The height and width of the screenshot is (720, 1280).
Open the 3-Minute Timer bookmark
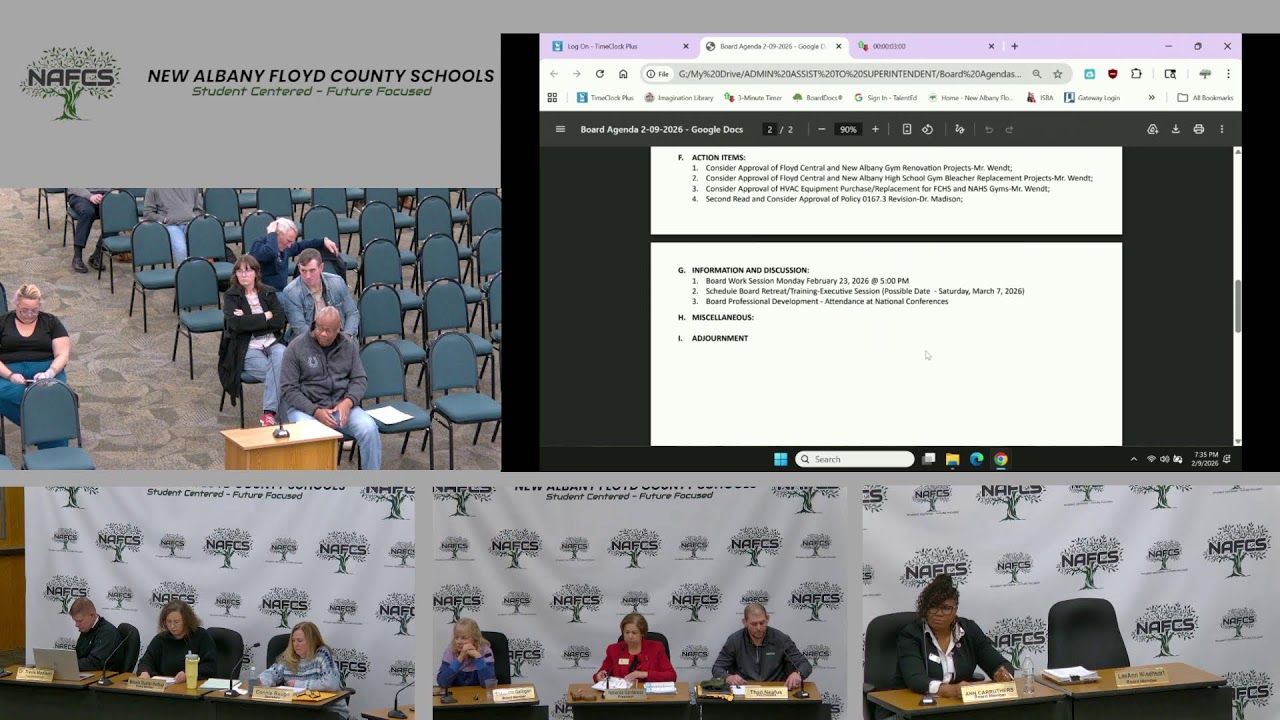click(753, 98)
